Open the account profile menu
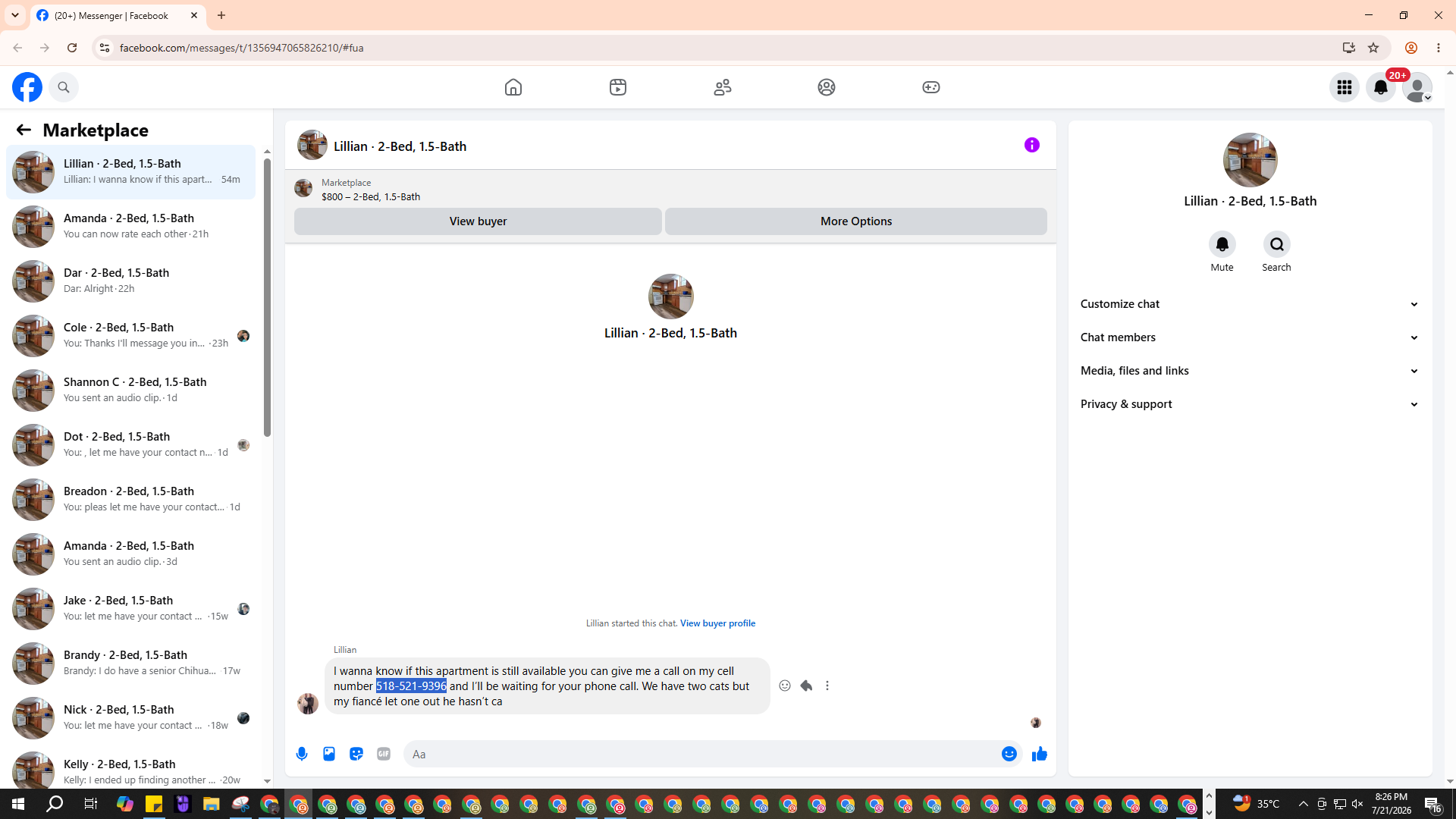 pyautogui.click(x=1417, y=87)
